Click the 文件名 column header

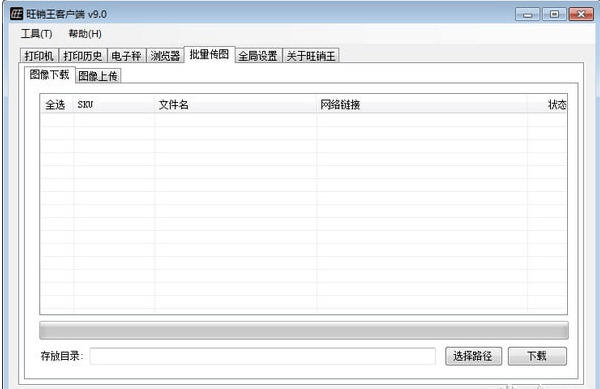coord(235,104)
